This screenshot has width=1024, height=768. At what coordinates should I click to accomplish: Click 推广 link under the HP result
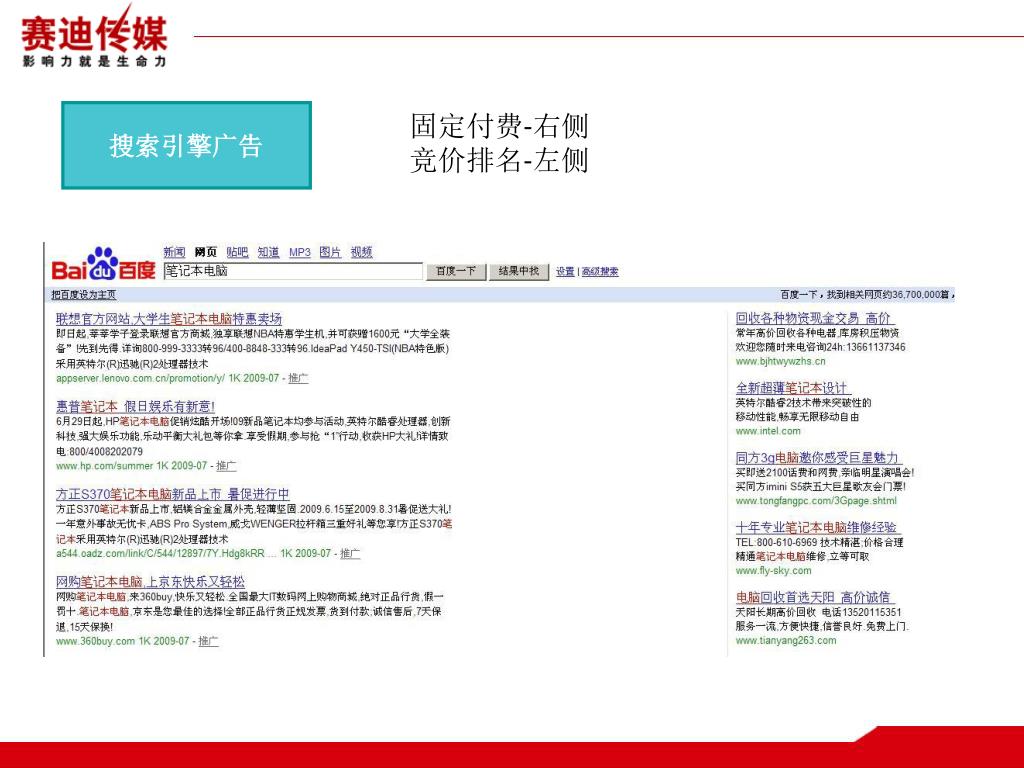[x=226, y=466]
